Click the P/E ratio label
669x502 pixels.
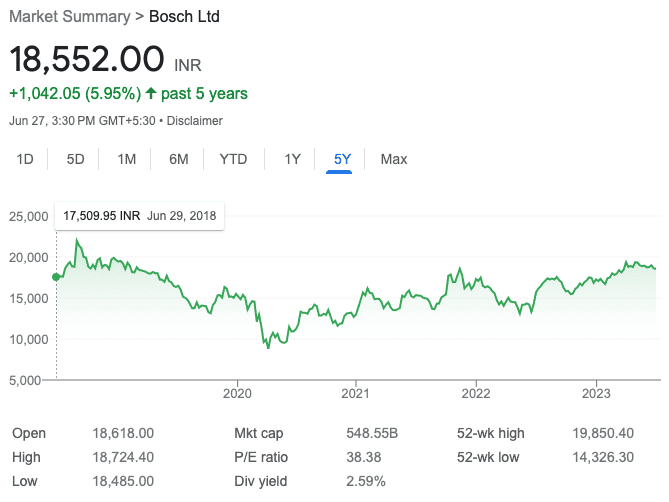click(261, 457)
